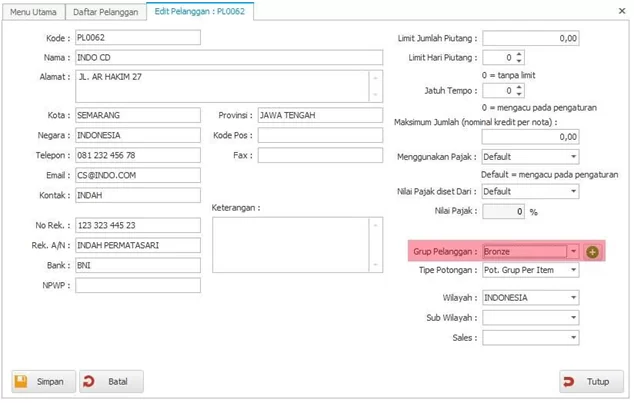Click the NPWP text field
Viewport: 634px width, 403px height.
(x=137, y=285)
